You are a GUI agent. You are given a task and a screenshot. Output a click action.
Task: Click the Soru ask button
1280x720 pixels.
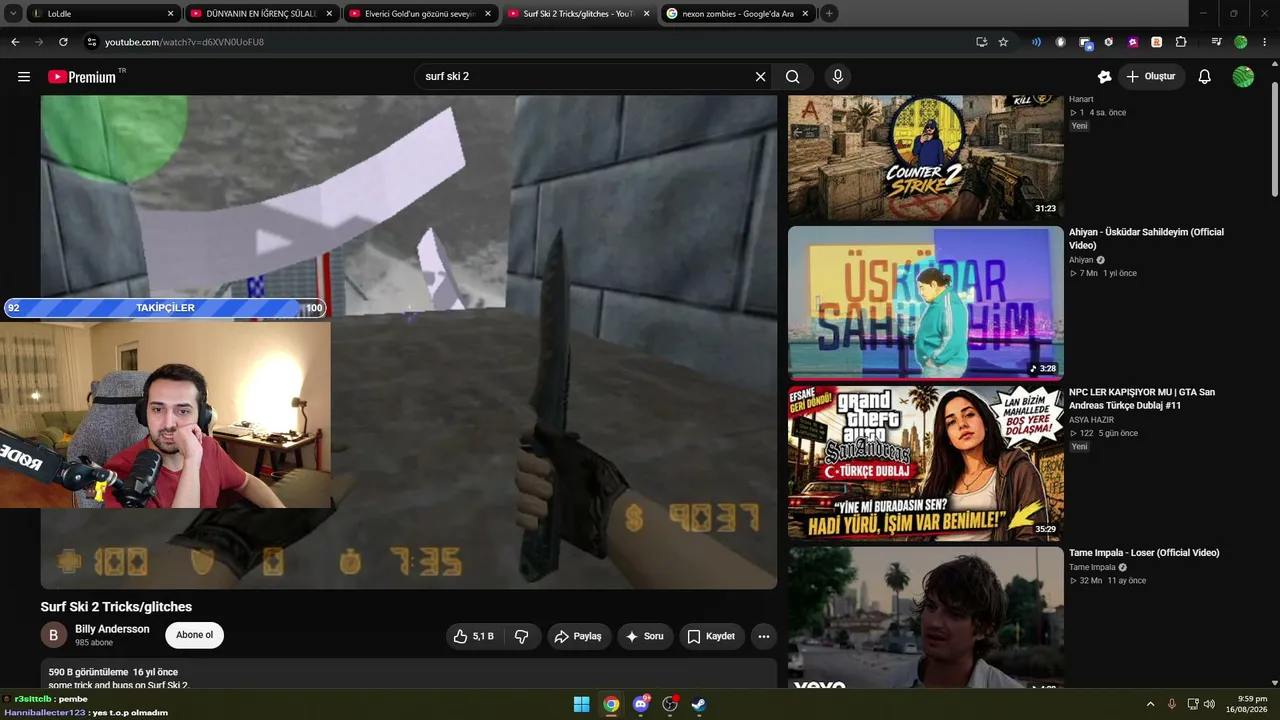pos(645,636)
